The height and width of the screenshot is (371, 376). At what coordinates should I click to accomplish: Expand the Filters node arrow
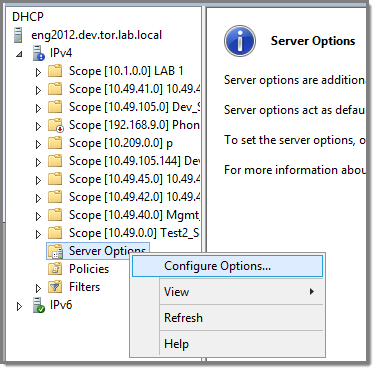(38, 288)
